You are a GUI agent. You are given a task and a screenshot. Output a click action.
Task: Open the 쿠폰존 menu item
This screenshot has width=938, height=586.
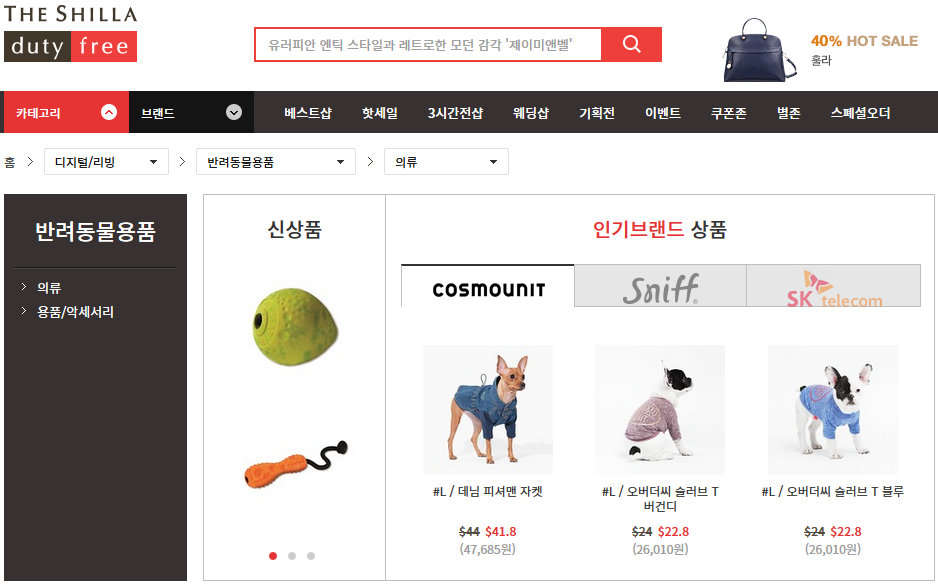tap(728, 112)
